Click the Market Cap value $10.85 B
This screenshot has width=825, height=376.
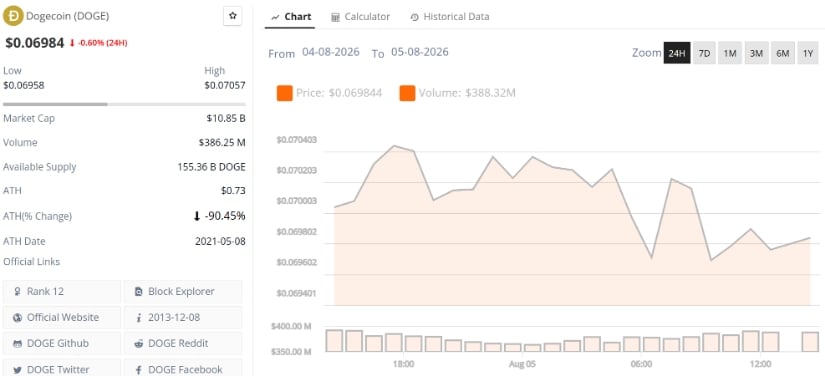(226, 118)
